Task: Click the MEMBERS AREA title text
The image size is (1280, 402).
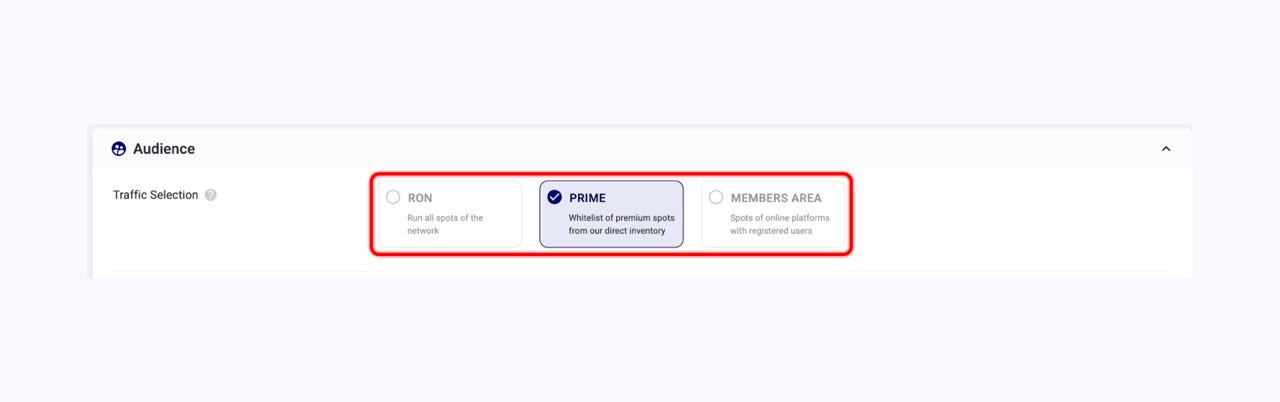Action: (776, 198)
